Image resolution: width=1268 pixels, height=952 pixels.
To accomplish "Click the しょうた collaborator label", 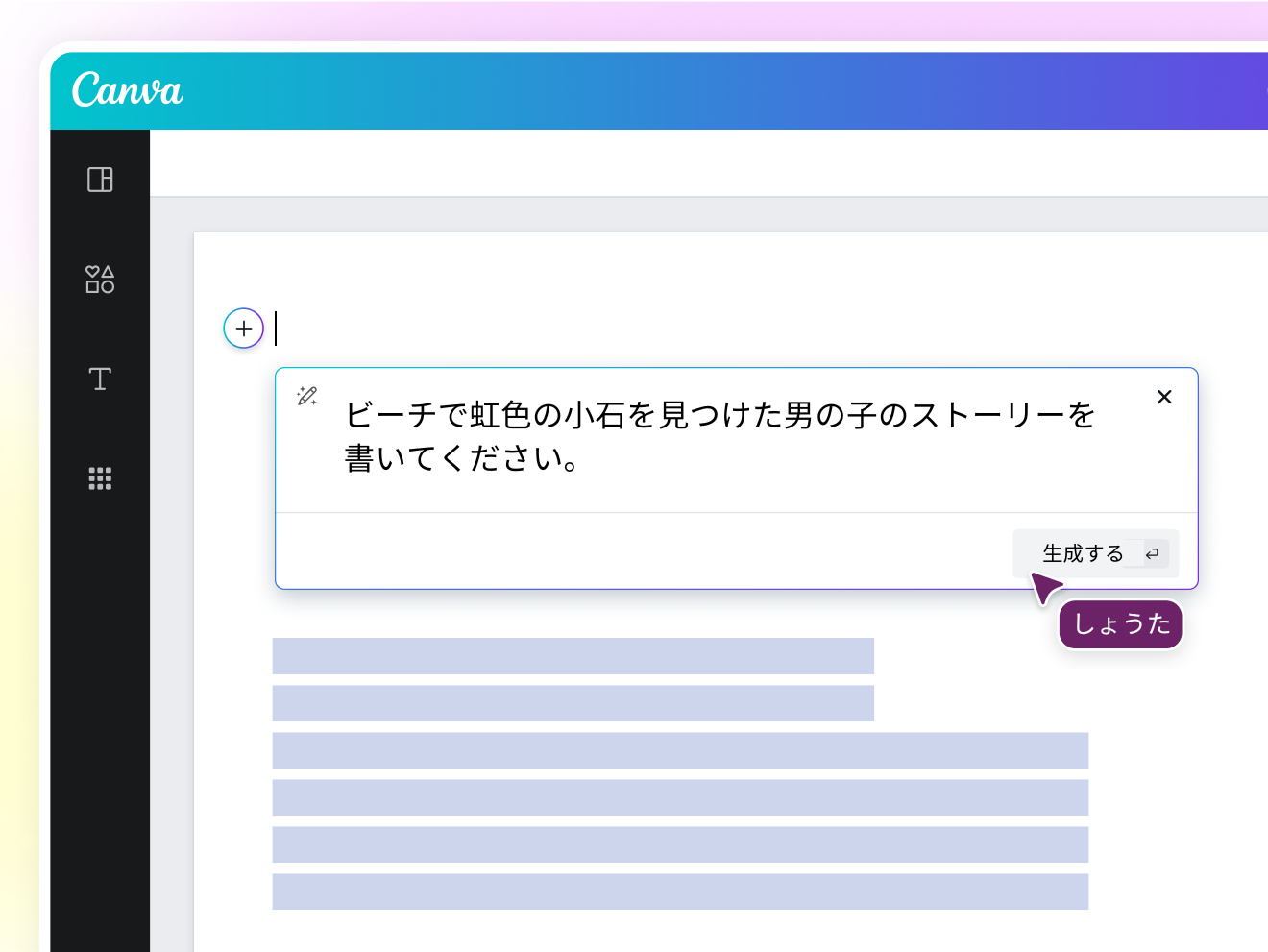I will [x=1120, y=624].
